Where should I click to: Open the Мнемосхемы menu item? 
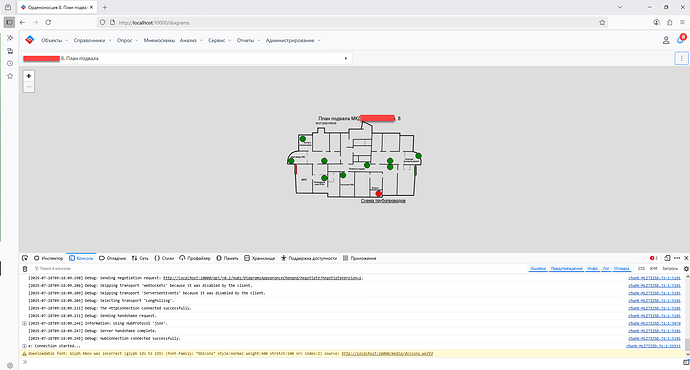[159, 40]
